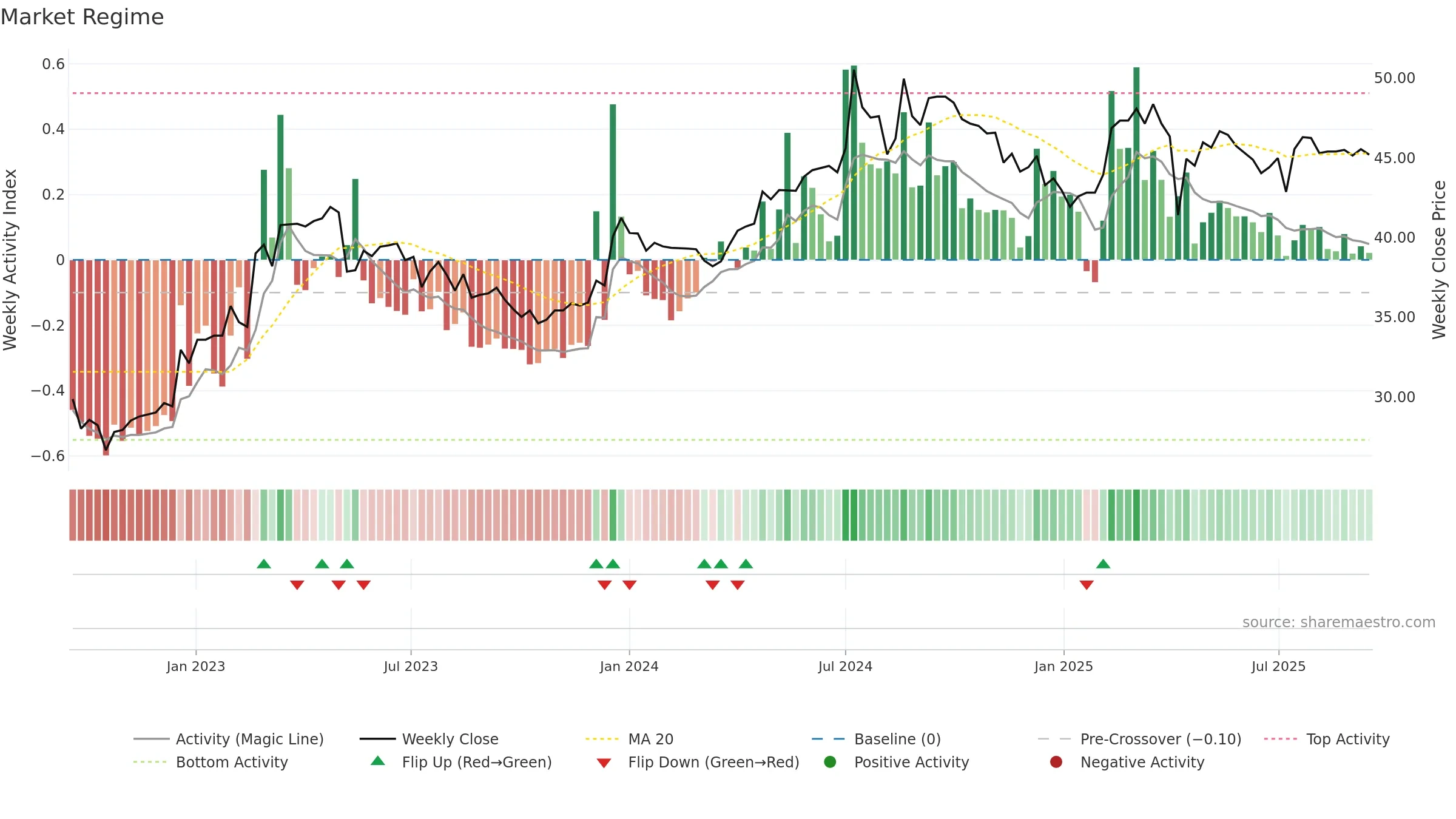The height and width of the screenshot is (819, 1456).
Task: Toggle the Flip Up (Red→Green) legend entry
Action: (461, 762)
